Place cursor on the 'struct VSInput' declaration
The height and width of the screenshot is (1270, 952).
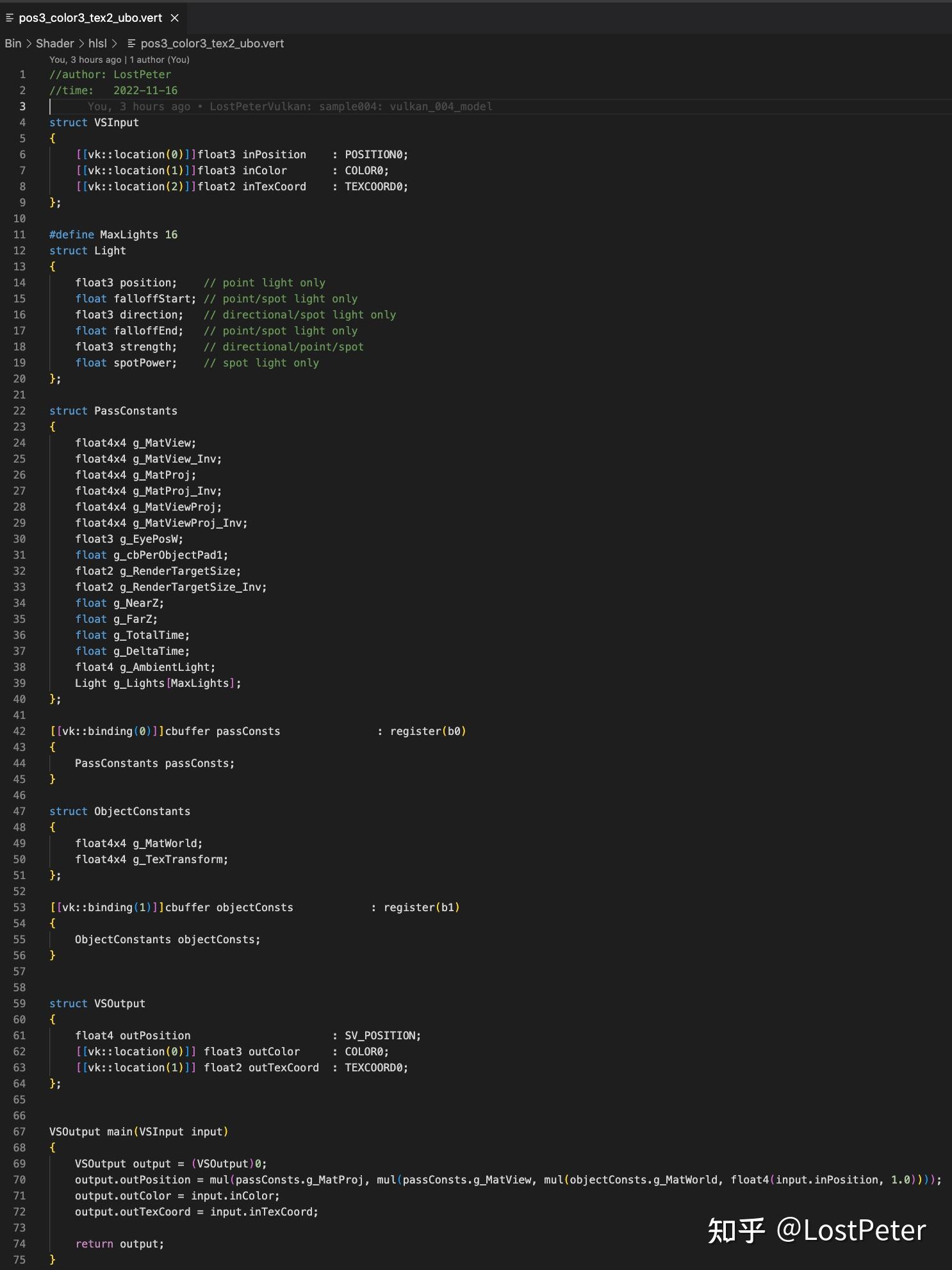tap(94, 122)
